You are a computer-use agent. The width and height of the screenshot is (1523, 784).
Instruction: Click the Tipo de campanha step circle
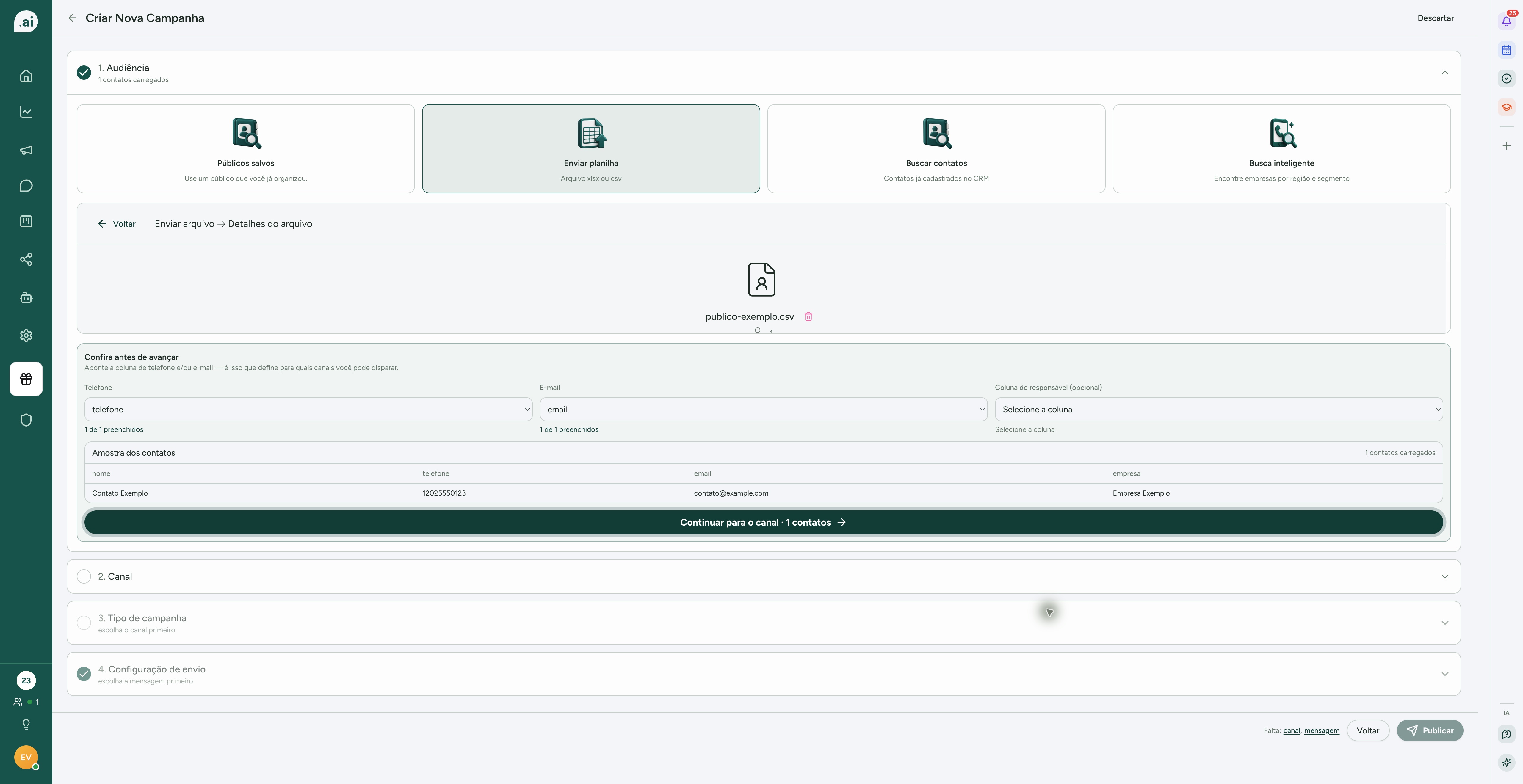click(84, 623)
